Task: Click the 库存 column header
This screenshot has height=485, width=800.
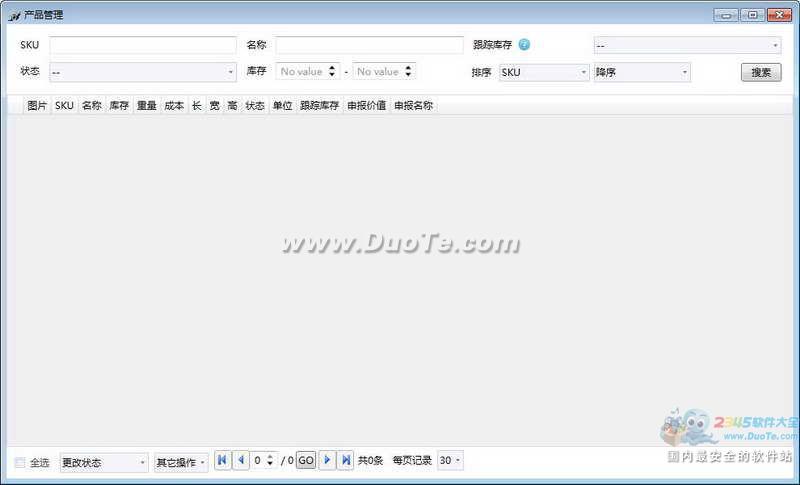Action: tap(119, 105)
